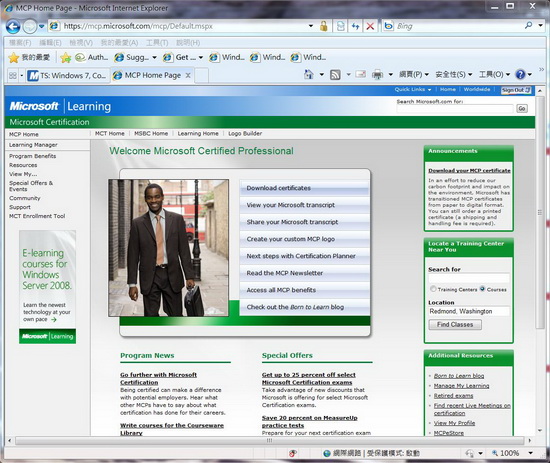Open the Home button dropdown arrow
This screenshot has height=463, width=550.
(x=322, y=75)
